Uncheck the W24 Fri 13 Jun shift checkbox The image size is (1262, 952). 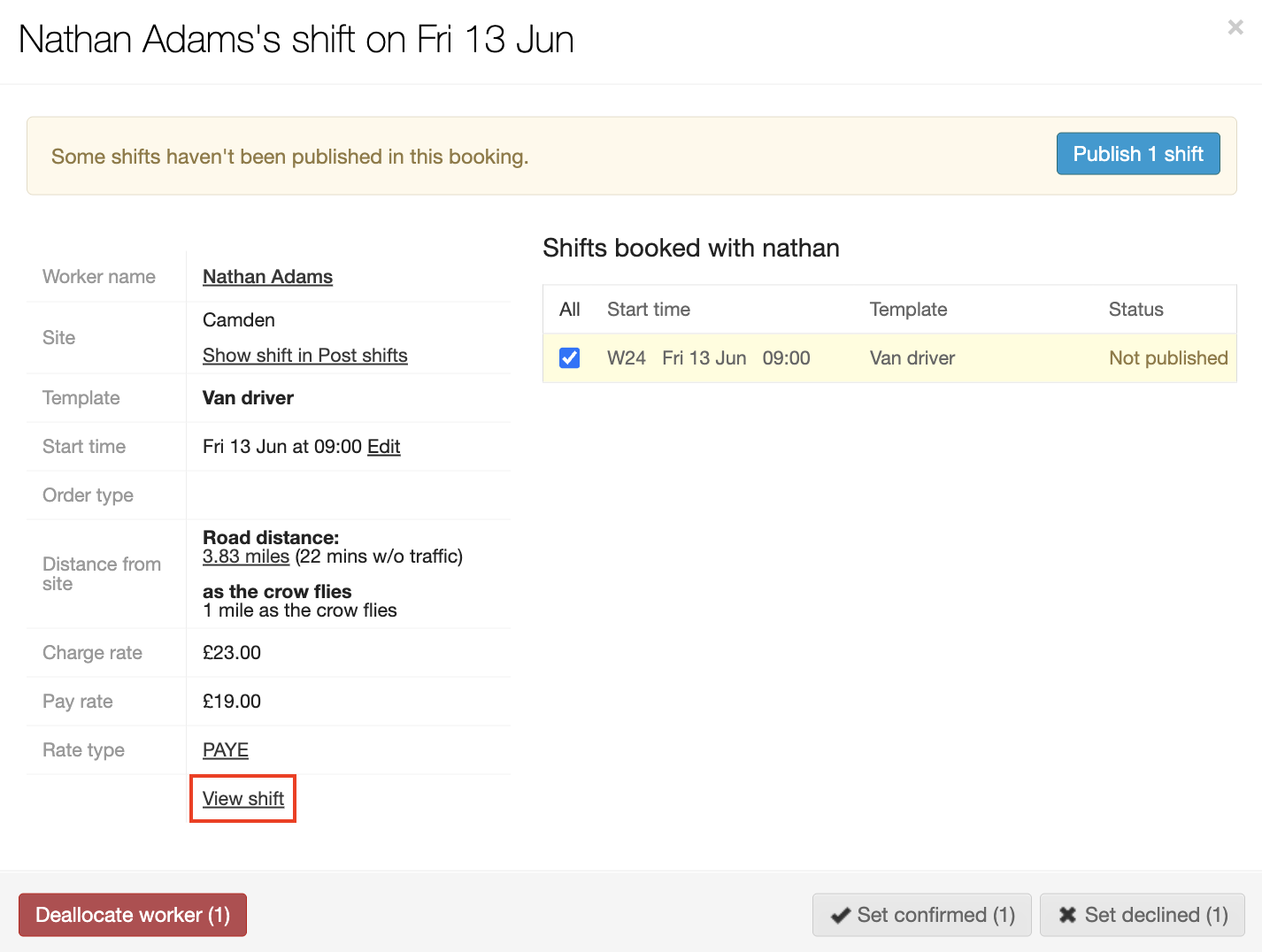click(570, 358)
